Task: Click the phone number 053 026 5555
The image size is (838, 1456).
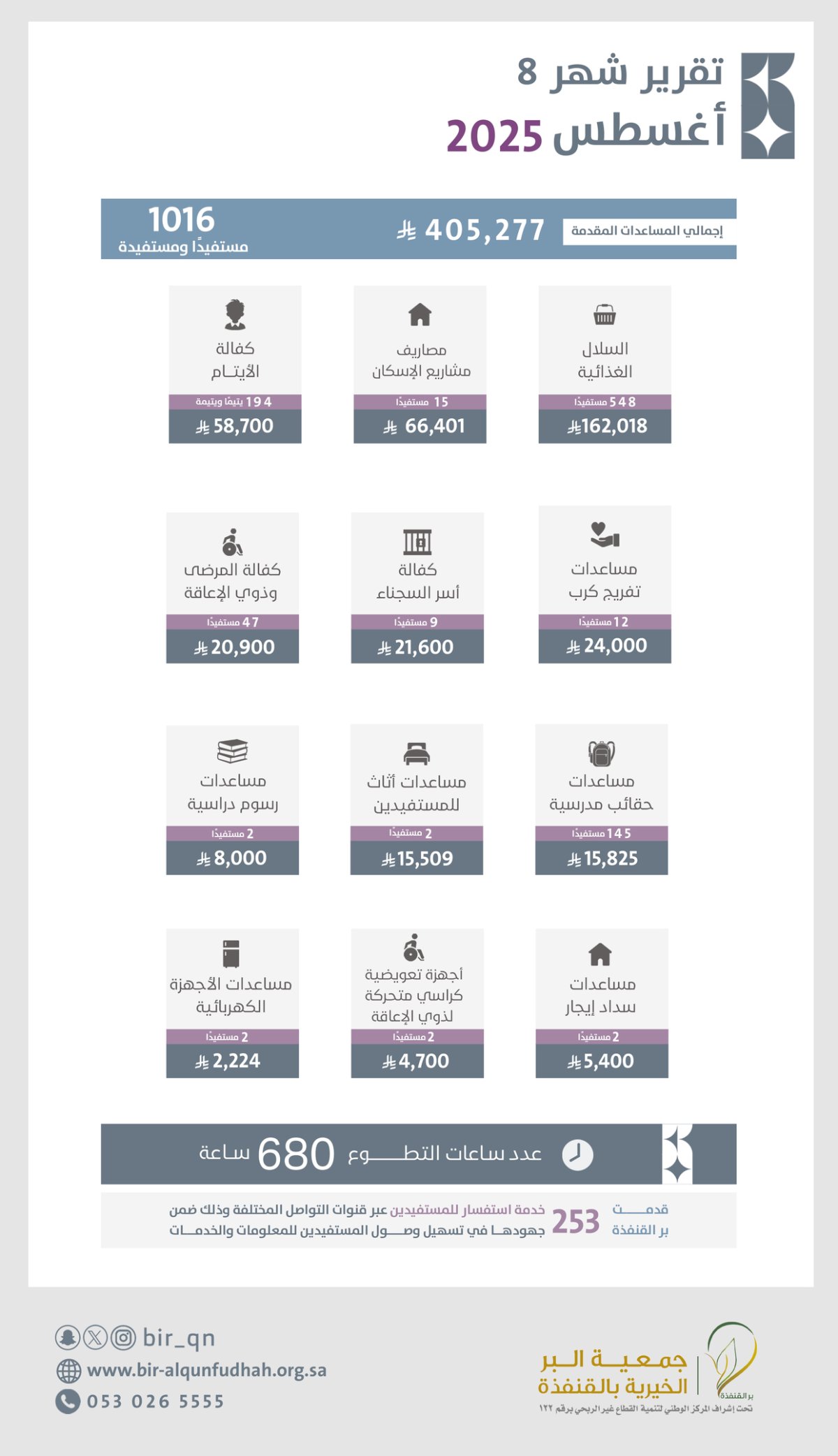Action: tap(156, 1402)
